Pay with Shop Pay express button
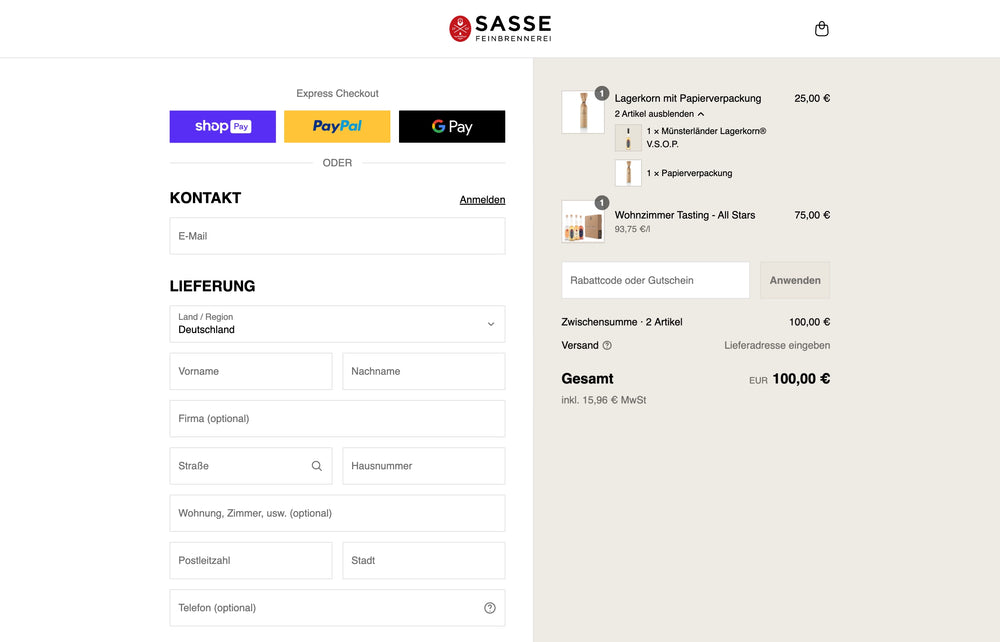The height and width of the screenshot is (642, 1000). tap(223, 127)
